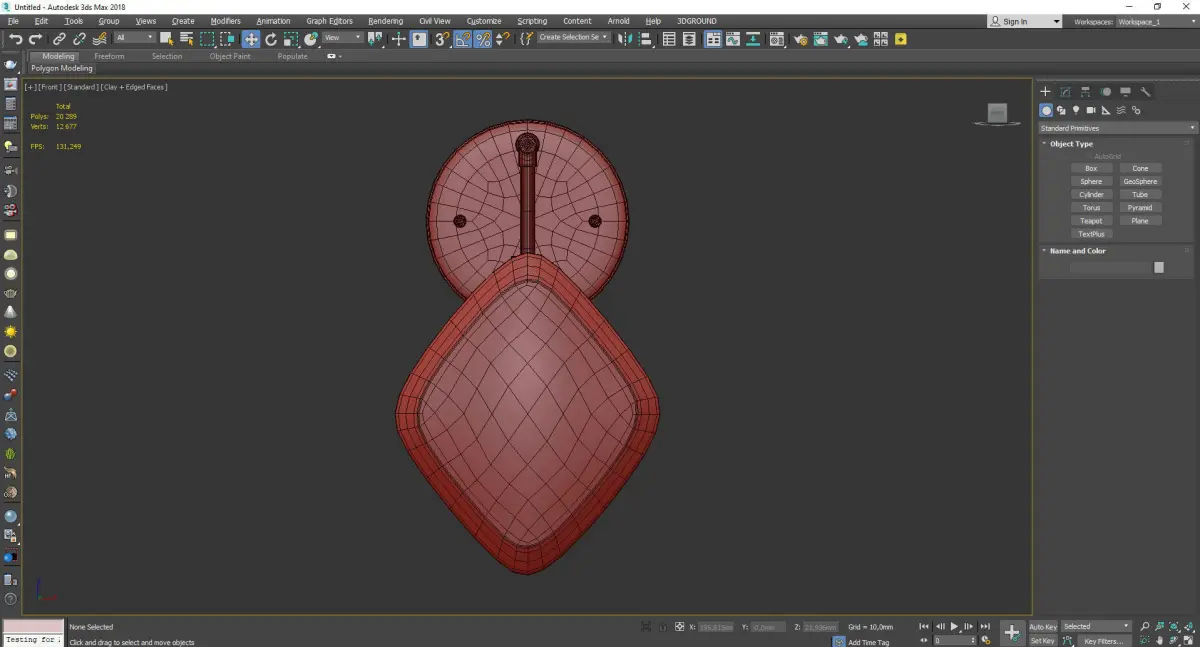Switch to the Lights category icon
This screenshot has height=647, width=1200.
(1076, 110)
